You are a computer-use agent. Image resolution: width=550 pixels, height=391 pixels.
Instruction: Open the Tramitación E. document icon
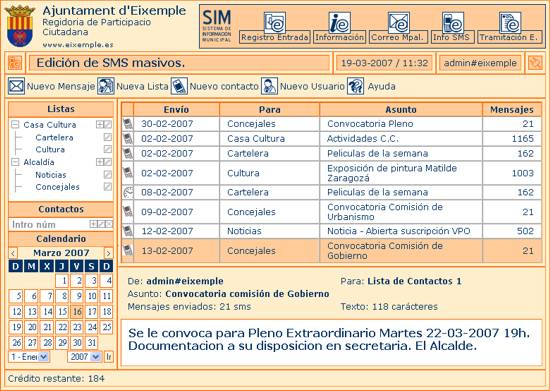[x=510, y=22]
